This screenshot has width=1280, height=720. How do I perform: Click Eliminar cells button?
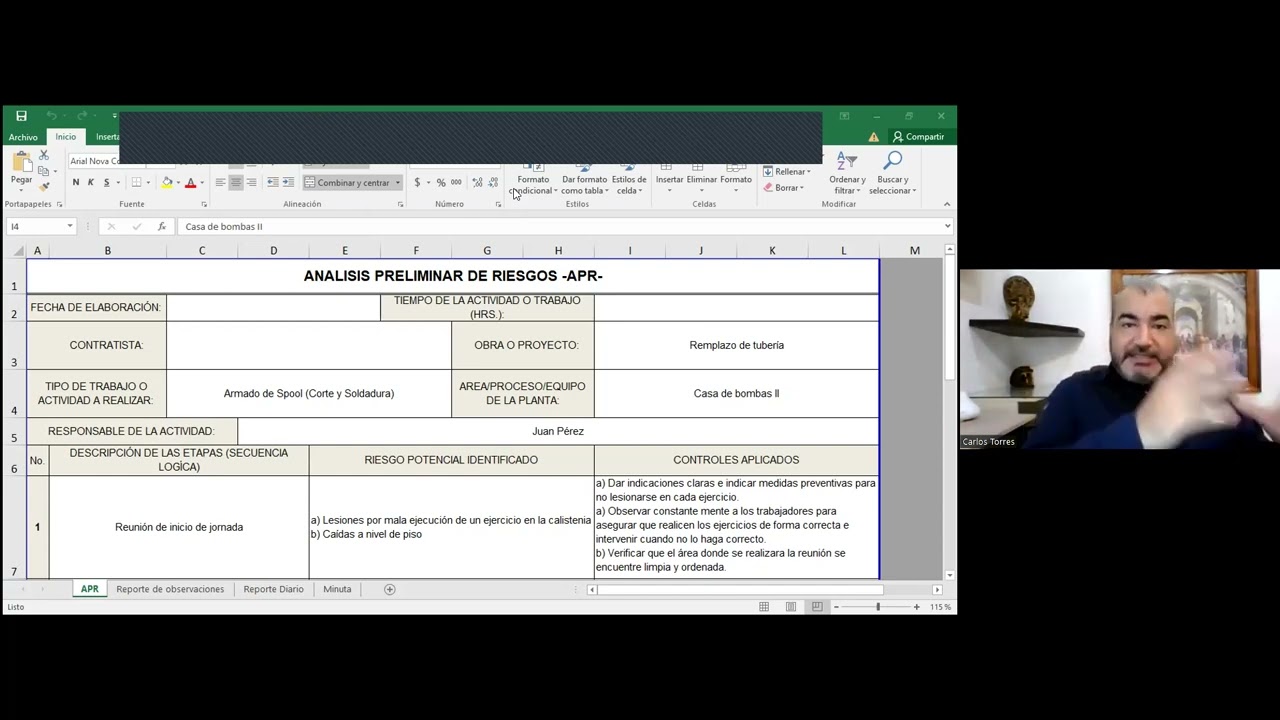701,179
